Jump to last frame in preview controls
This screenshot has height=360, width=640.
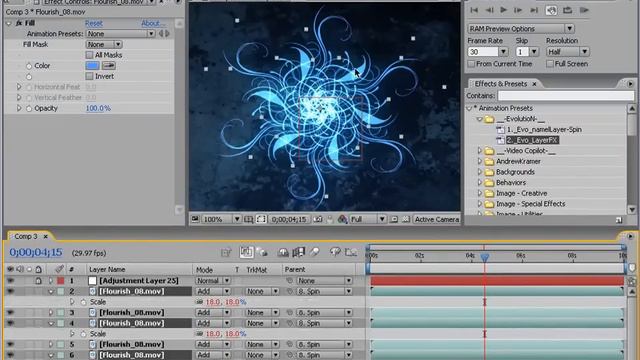pos(534,10)
